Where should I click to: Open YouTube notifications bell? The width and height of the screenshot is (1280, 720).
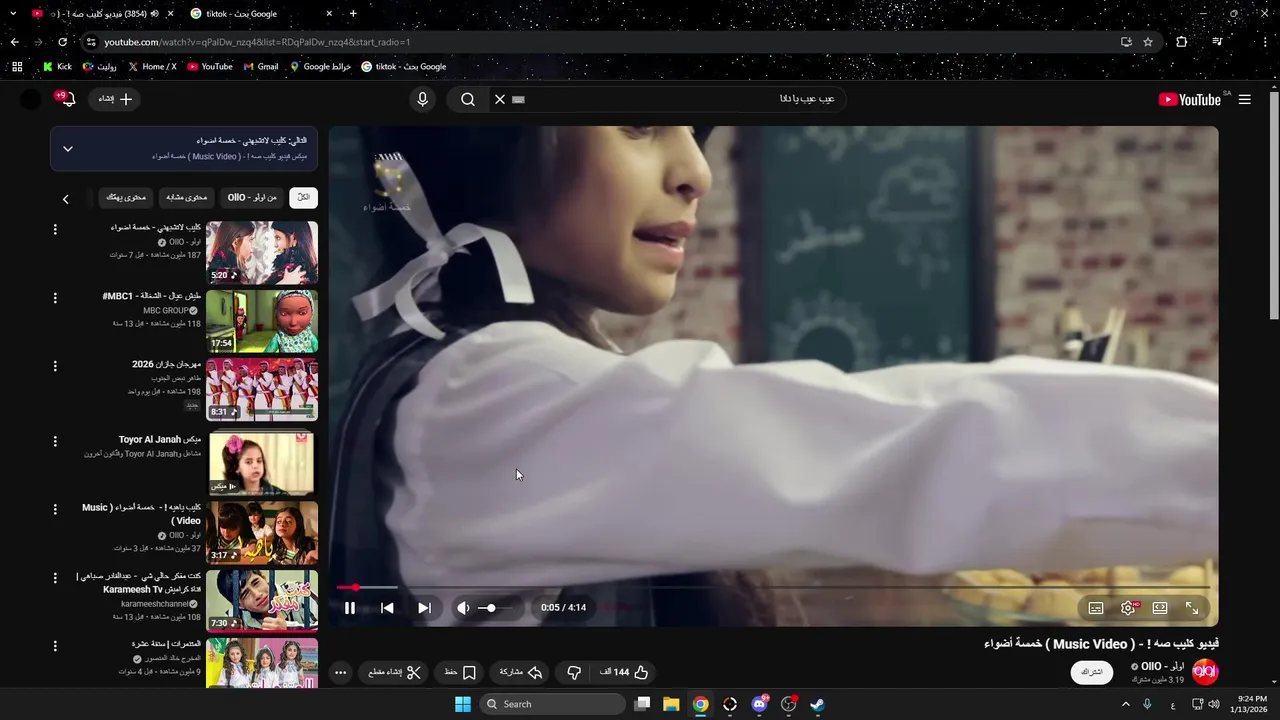68,99
